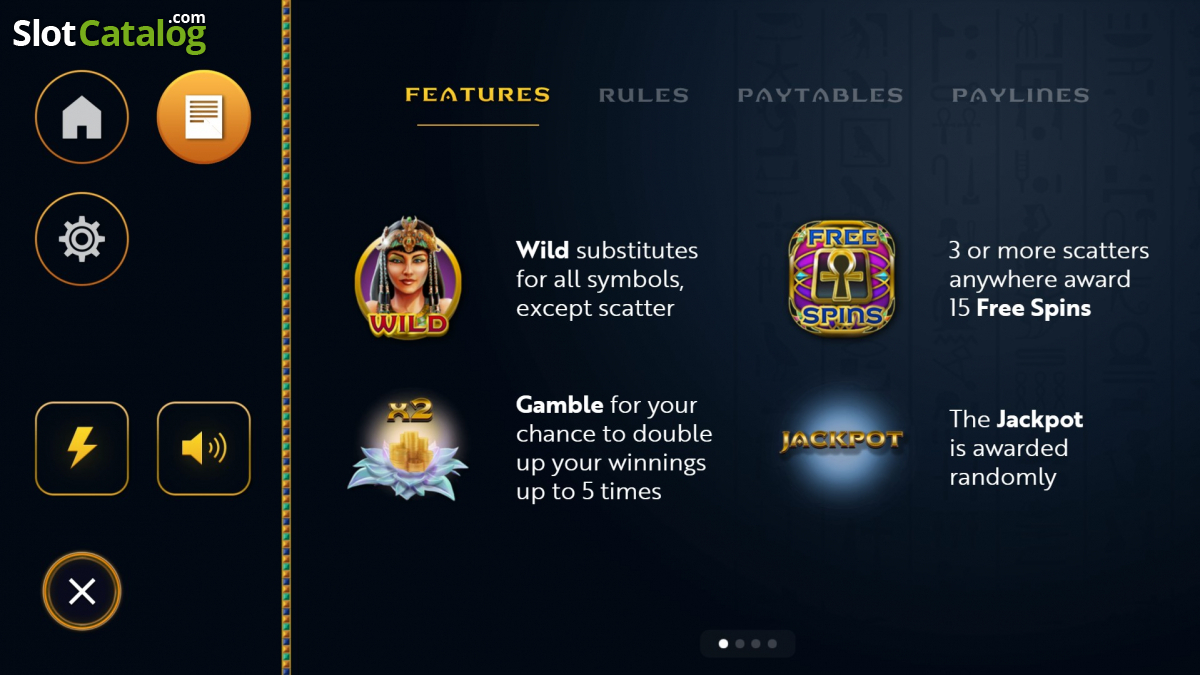The height and width of the screenshot is (675, 1200).
Task: Toggle the lightning quick spin button
Action: pos(82,449)
